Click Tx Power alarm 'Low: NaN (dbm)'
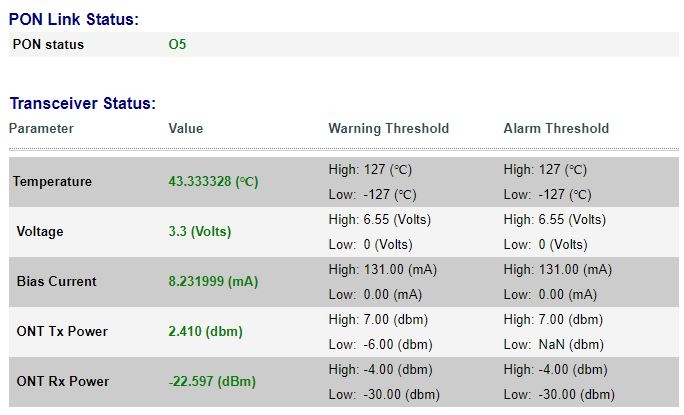The height and width of the screenshot is (415, 684). 554,345
